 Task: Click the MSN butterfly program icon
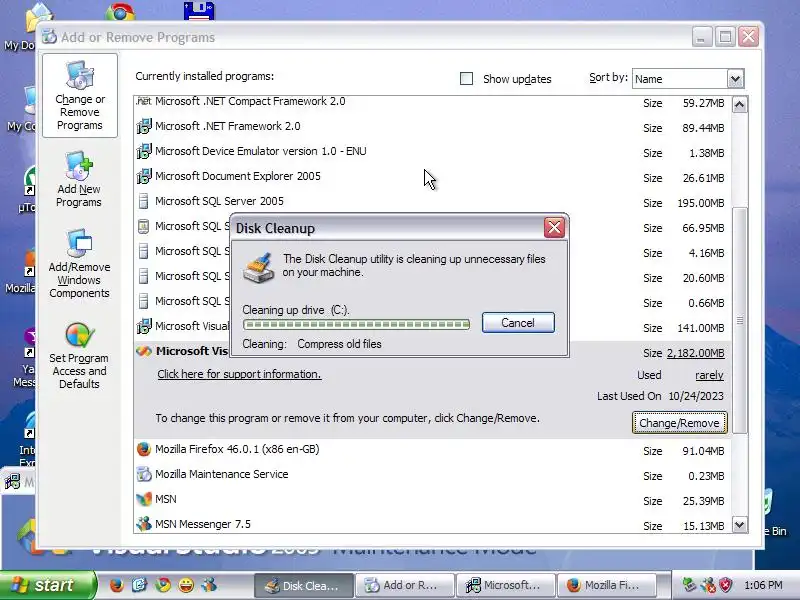pos(144,499)
